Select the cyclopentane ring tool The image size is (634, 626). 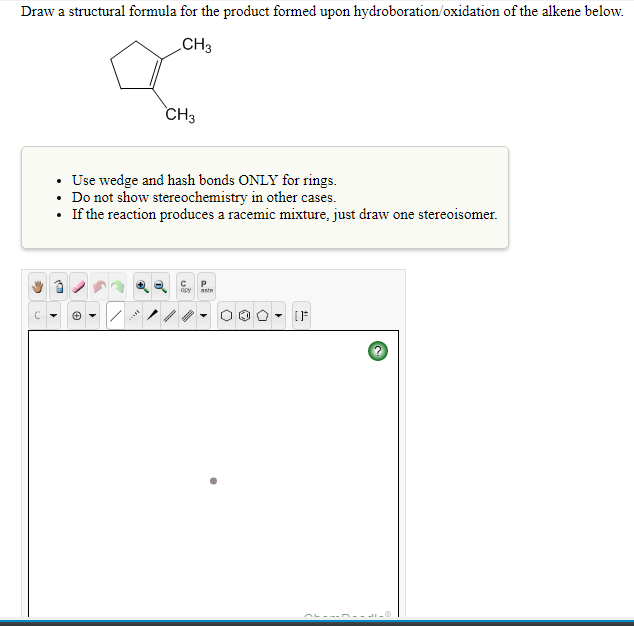point(262,315)
